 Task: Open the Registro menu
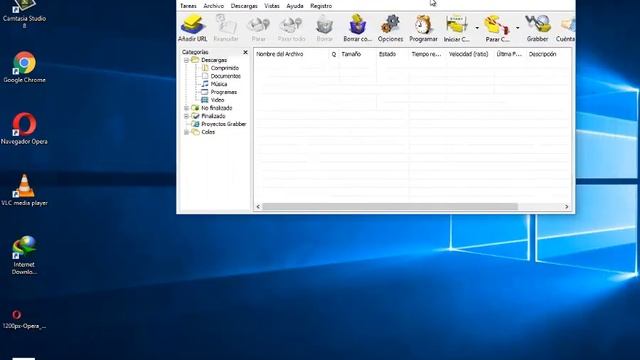321,6
